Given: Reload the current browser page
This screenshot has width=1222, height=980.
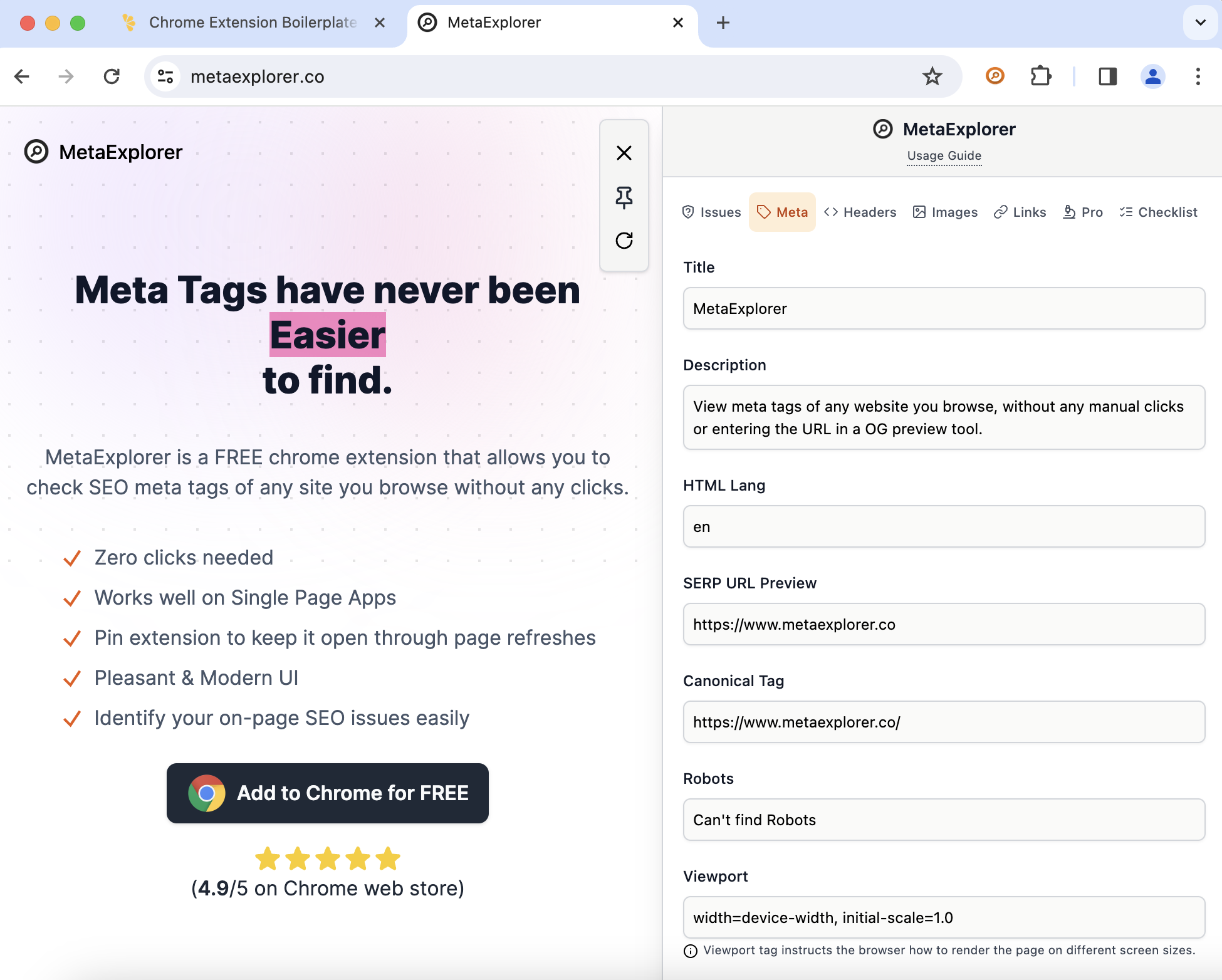Looking at the screenshot, I should [112, 76].
